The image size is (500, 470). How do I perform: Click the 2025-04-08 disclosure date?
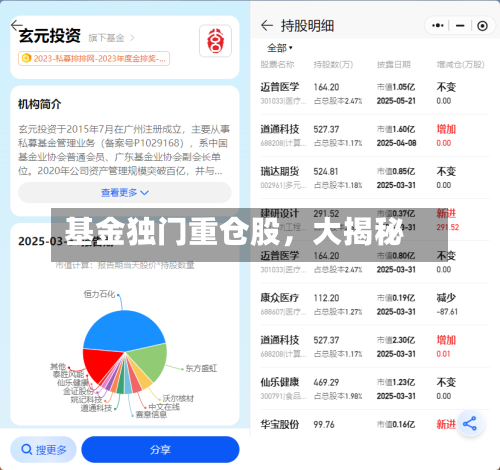coord(396,143)
